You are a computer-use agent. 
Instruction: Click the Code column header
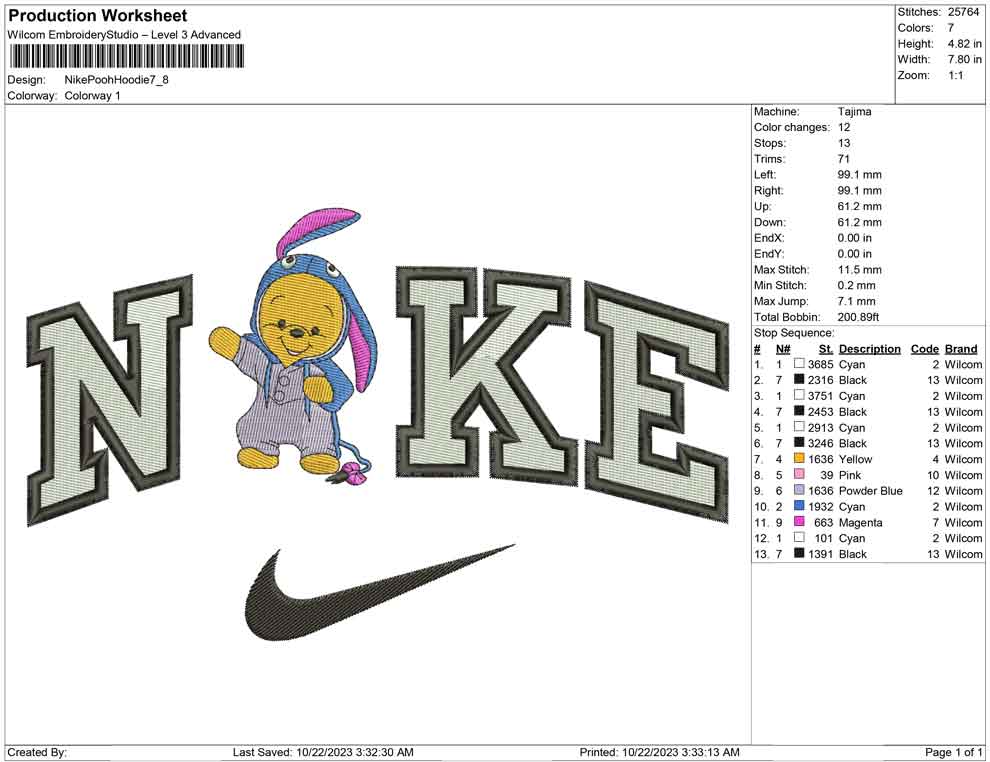[x=924, y=348]
